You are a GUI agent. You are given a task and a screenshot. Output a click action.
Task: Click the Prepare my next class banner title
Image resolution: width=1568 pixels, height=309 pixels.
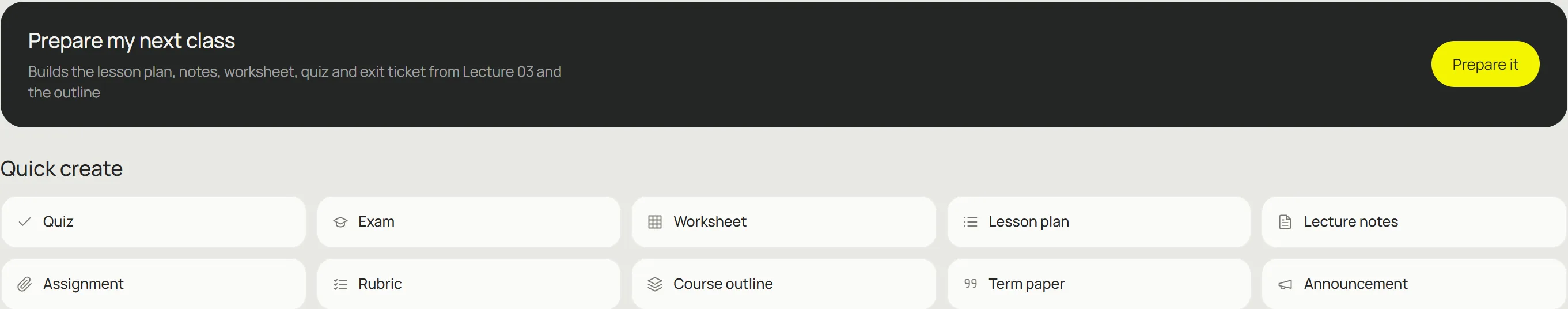(x=131, y=41)
